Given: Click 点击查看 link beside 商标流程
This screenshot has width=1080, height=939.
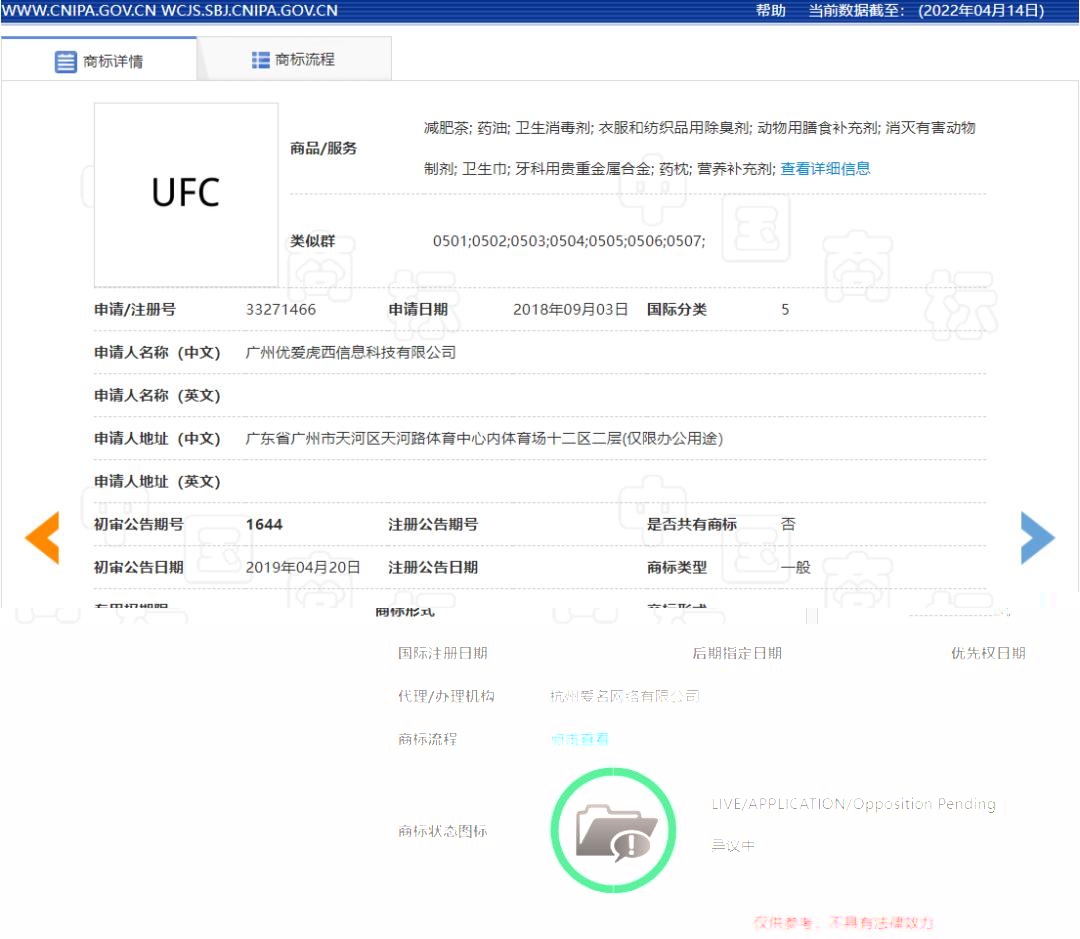Looking at the screenshot, I should pos(579,739).
